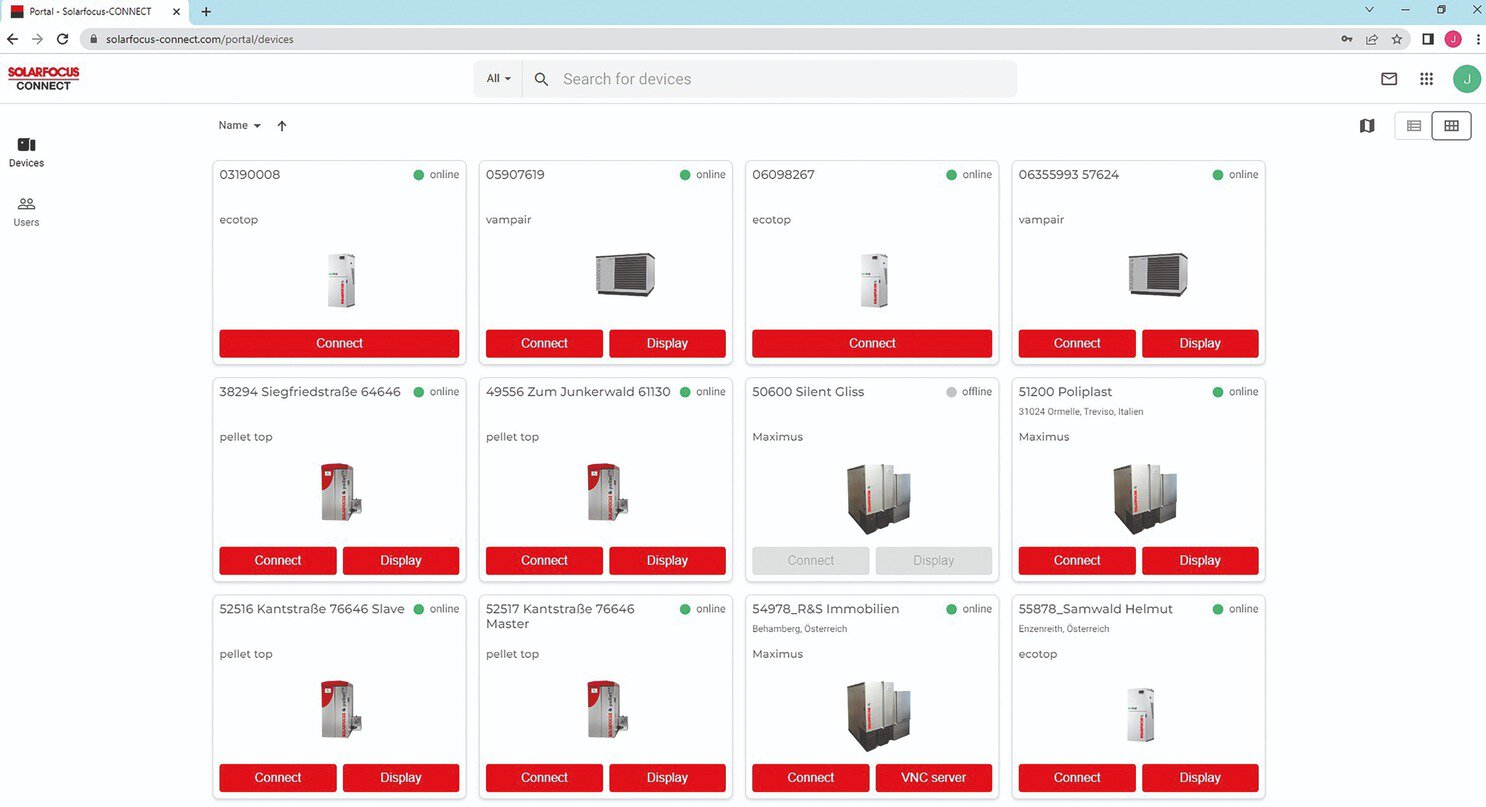Viewport: 1486px width, 807px height.
Task: Click the title 54978_R&S Immobilien
Action: (826, 609)
